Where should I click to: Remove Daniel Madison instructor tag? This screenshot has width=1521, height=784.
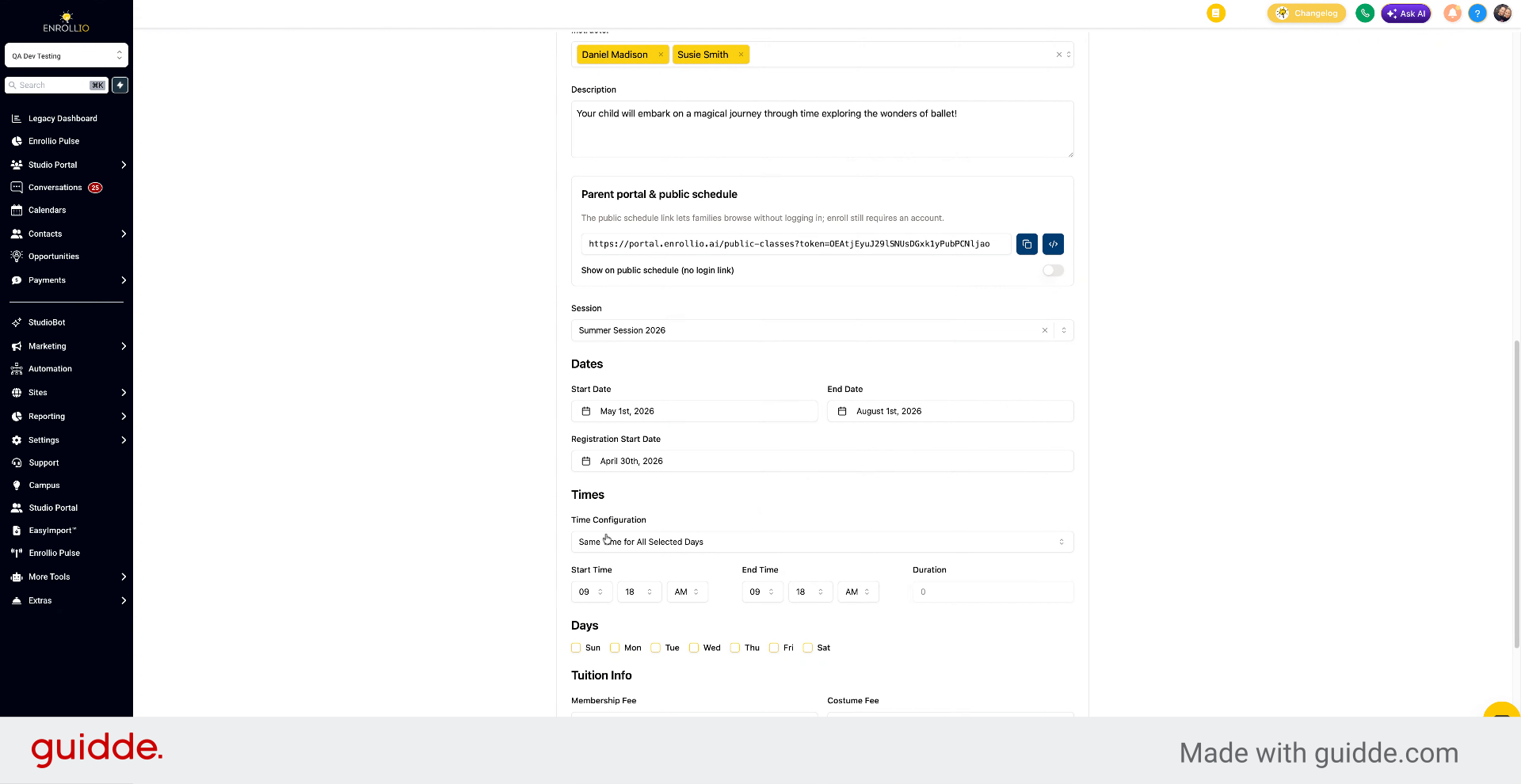pos(661,55)
